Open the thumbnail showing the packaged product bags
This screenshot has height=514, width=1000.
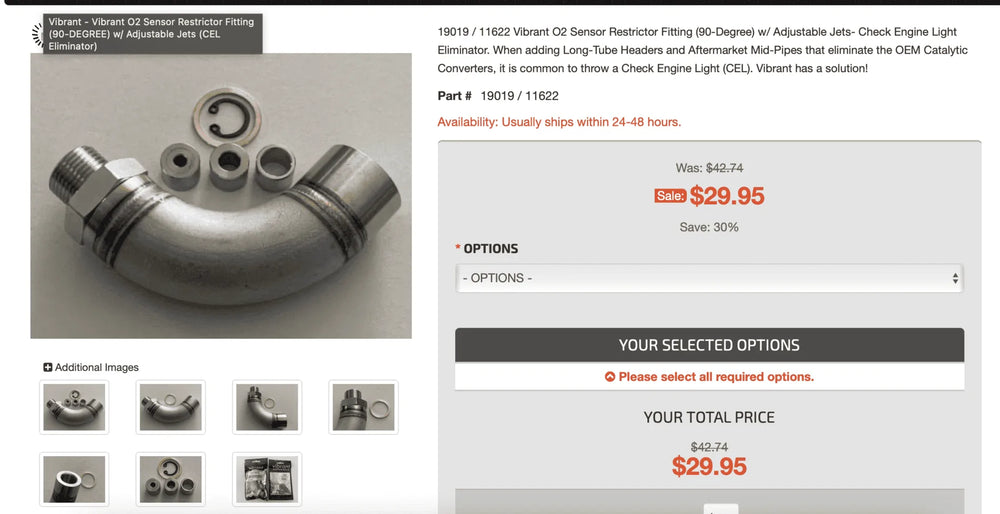[267, 479]
